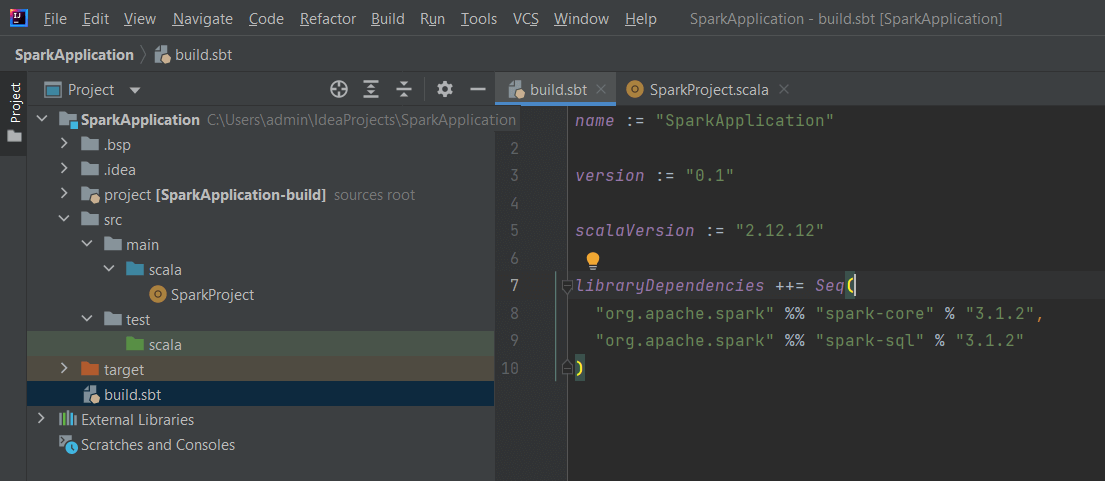The width and height of the screenshot is (1105, 481).
Task: Select SparkProject file in the project tree
Action: click(211, 295)
